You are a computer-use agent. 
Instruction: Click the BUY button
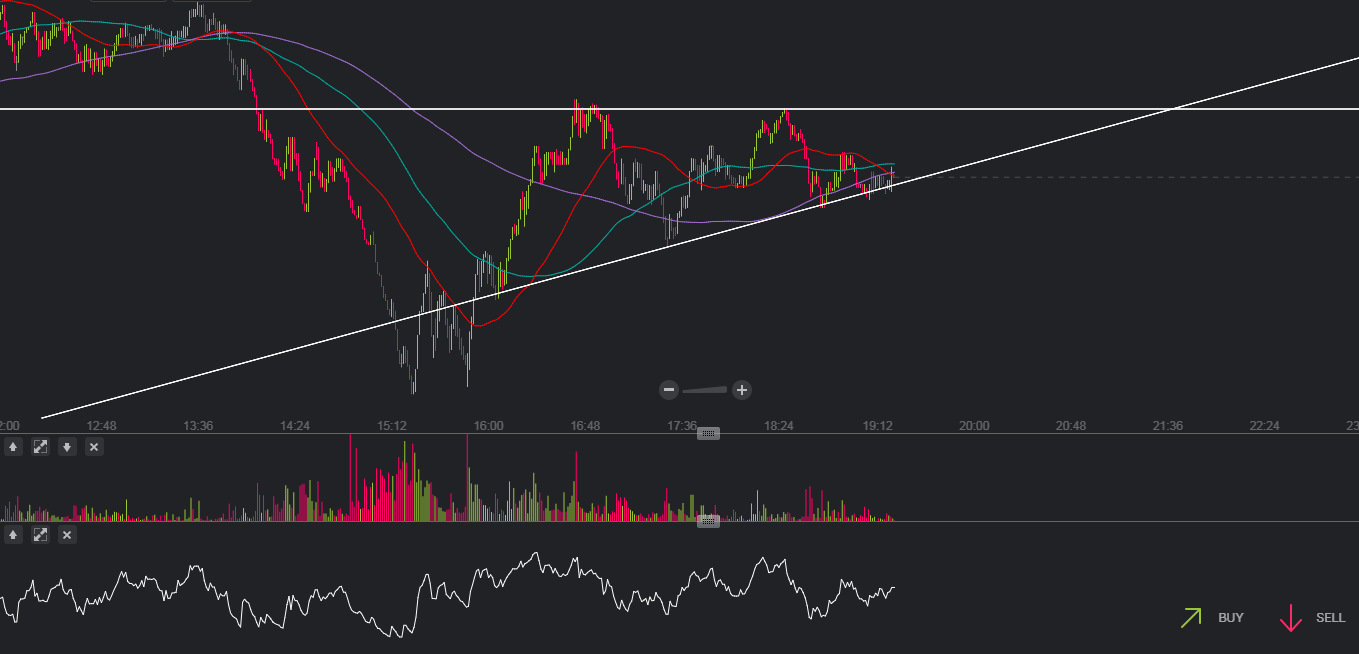[1212, 618]
